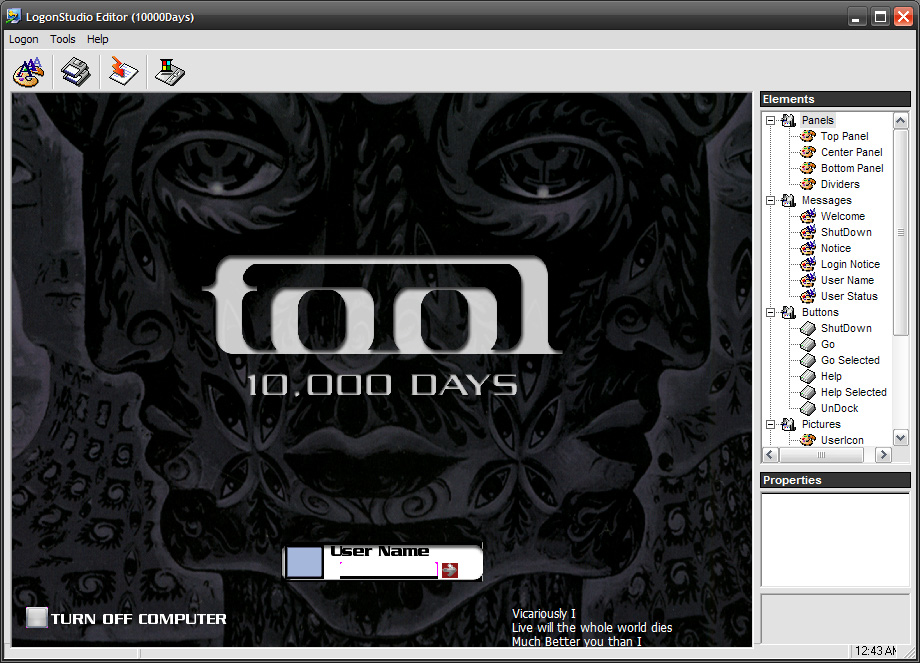Viewport: 920px width, 663px height.
Task: Collapse the Buttons tree node
Action: (x=770, y=313)
